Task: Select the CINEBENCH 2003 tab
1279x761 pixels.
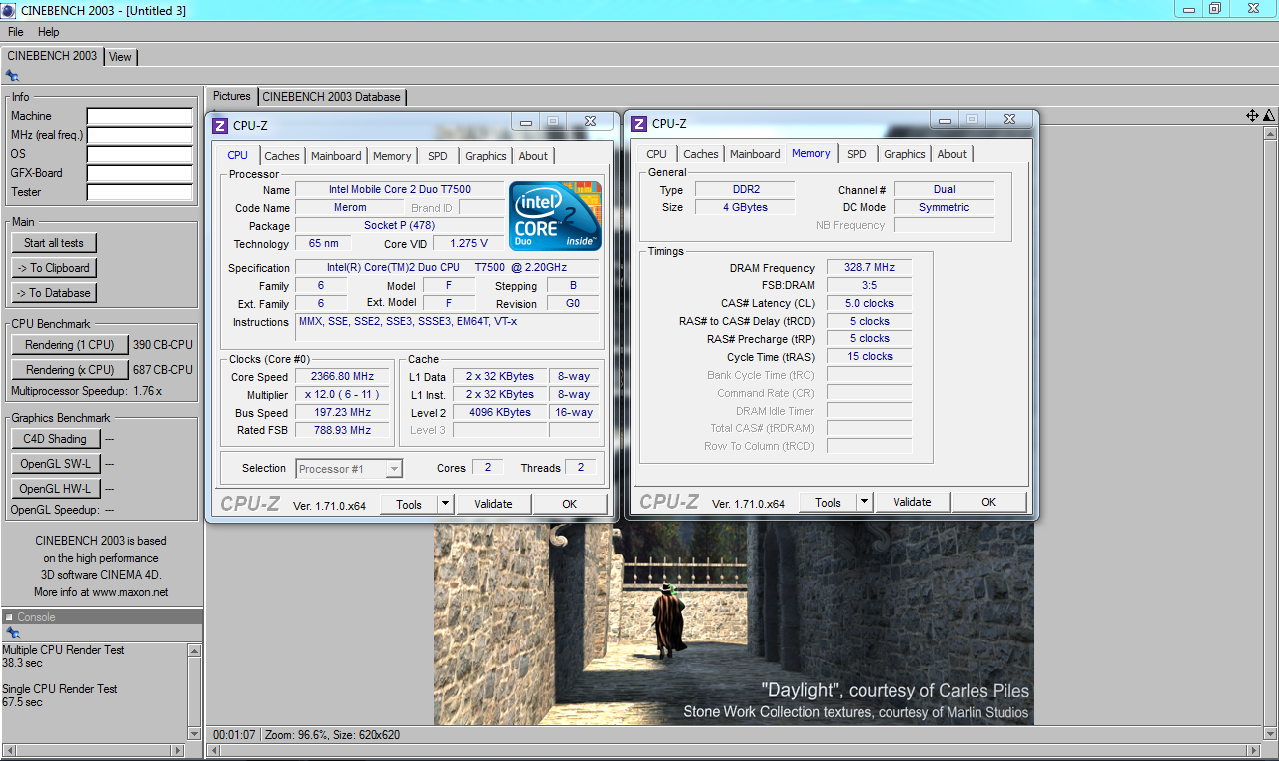Action: [52, 56]
